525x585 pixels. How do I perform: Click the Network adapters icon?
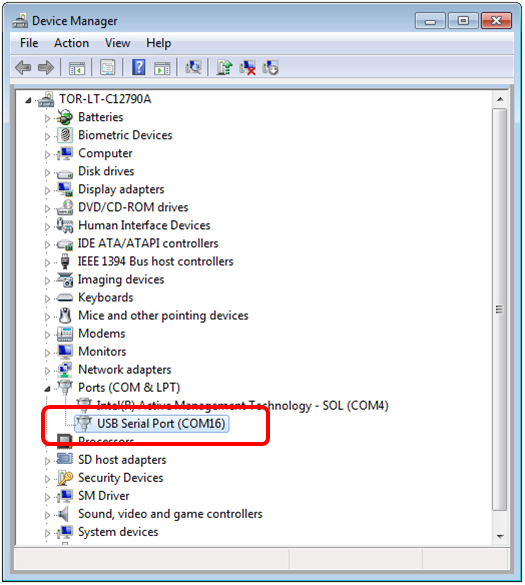65,370
